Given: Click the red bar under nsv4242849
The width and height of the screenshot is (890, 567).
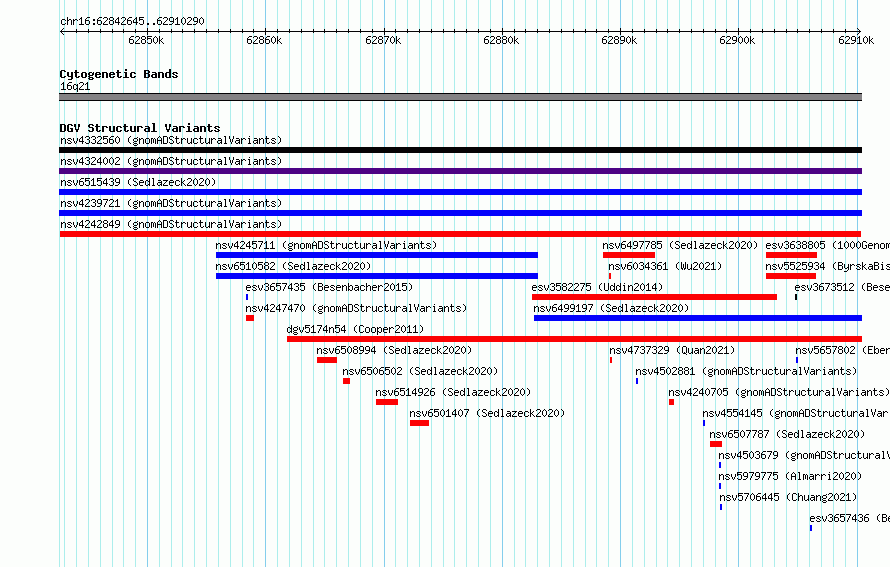Looking at the screenshot, I should [460, 234].
